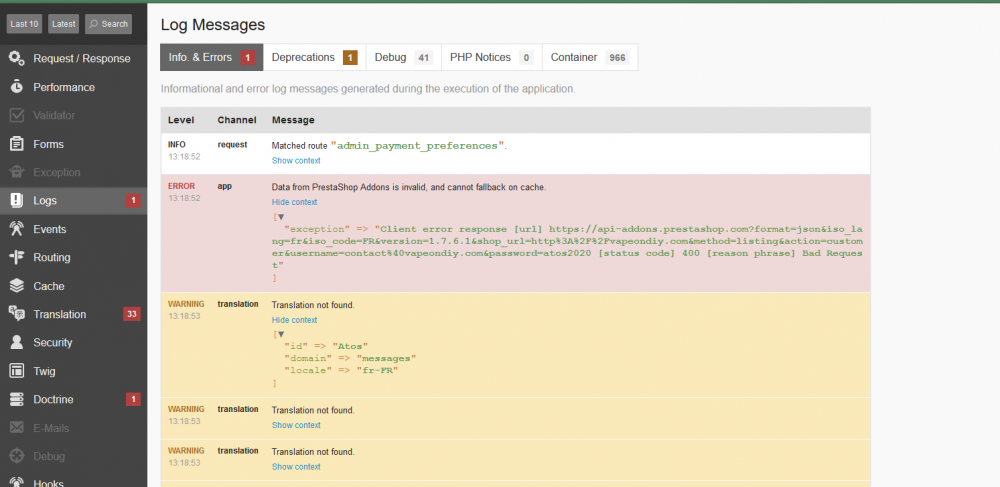Image resolution: width=1000 pixels, height=487 pixels.
Task: Open the Performance stopwatch icon
Action: pos(17,87)
